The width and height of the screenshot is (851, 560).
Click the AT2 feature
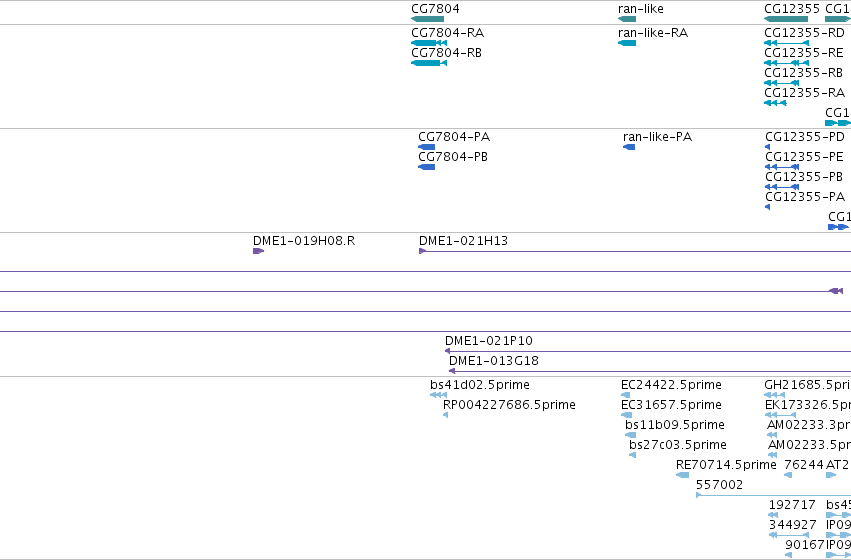coord(831,475)
